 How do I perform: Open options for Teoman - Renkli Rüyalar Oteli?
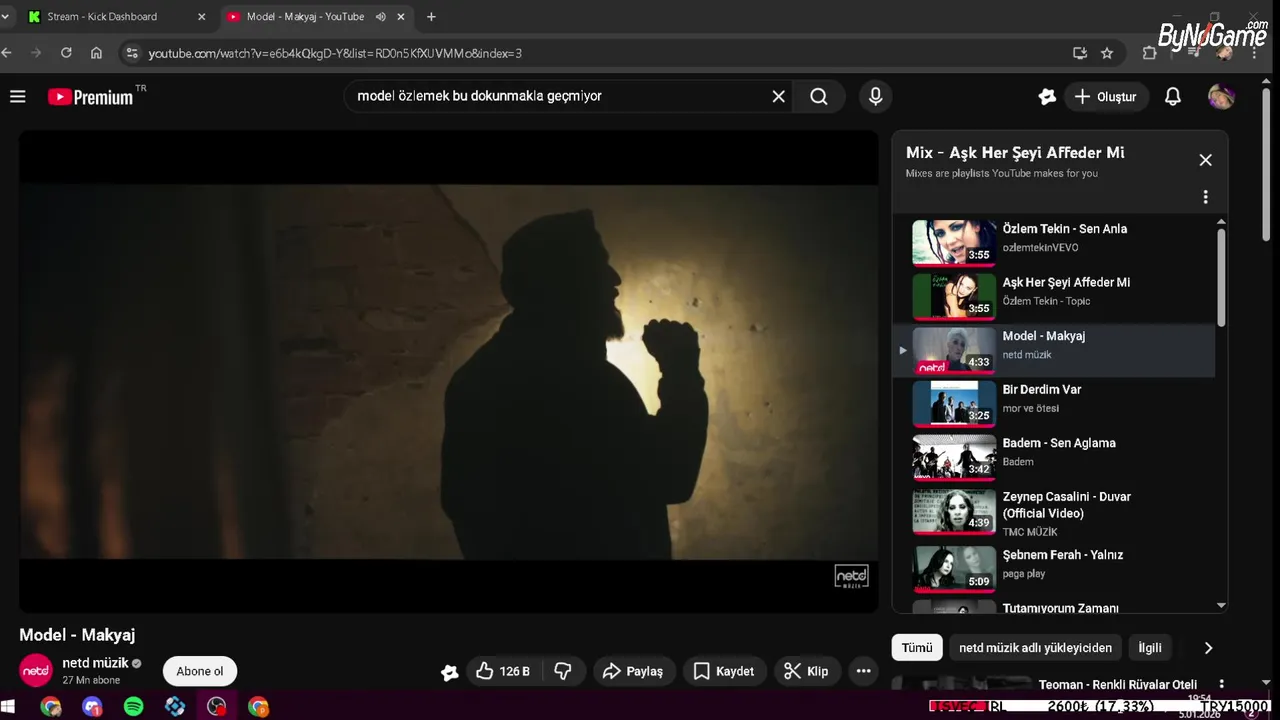(1221, 685)
